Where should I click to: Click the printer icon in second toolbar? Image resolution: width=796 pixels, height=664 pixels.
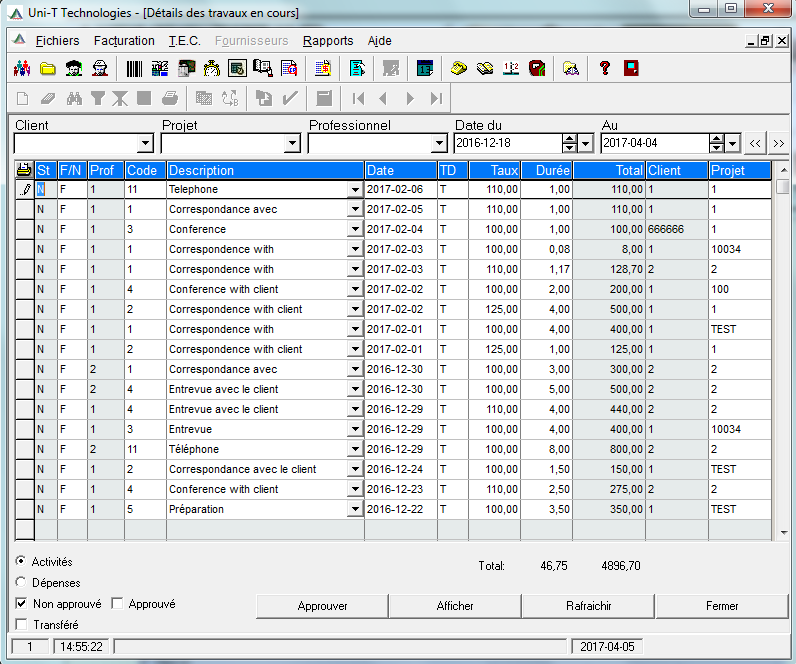pos(170,98)
